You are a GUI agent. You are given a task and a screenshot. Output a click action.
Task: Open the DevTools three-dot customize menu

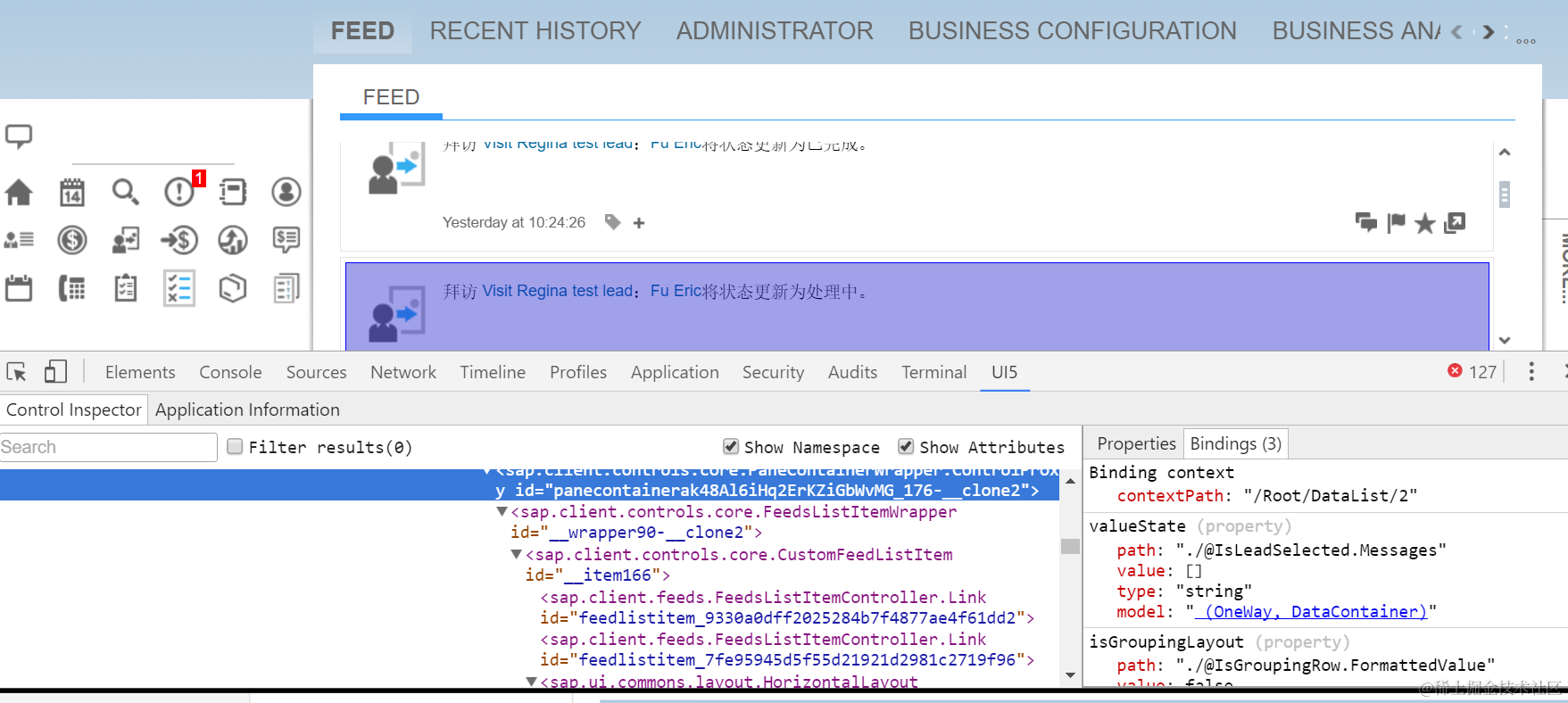[1531, 372]
